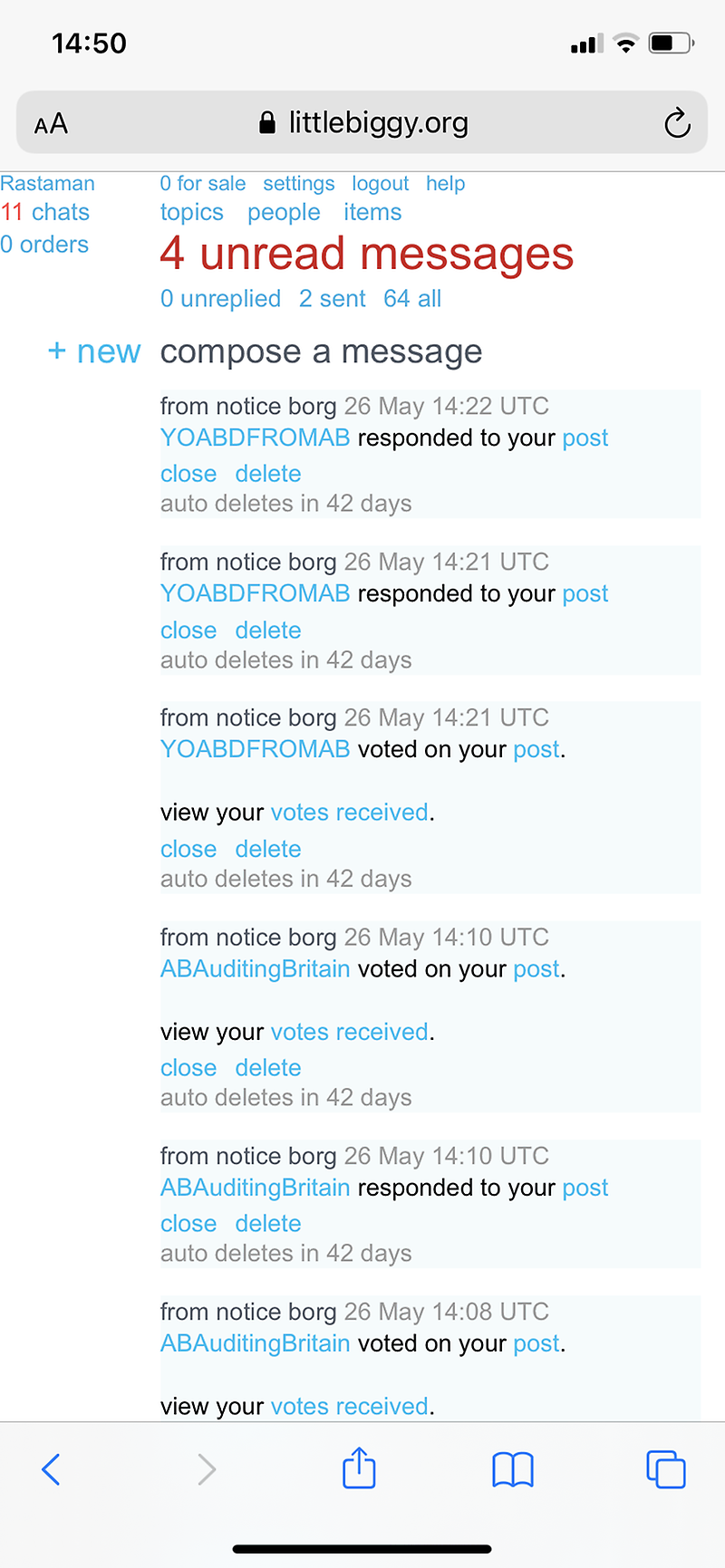Delete the 14:22 UTC notice
This screenshot has width=725, height=1568.
coord(268,474)
